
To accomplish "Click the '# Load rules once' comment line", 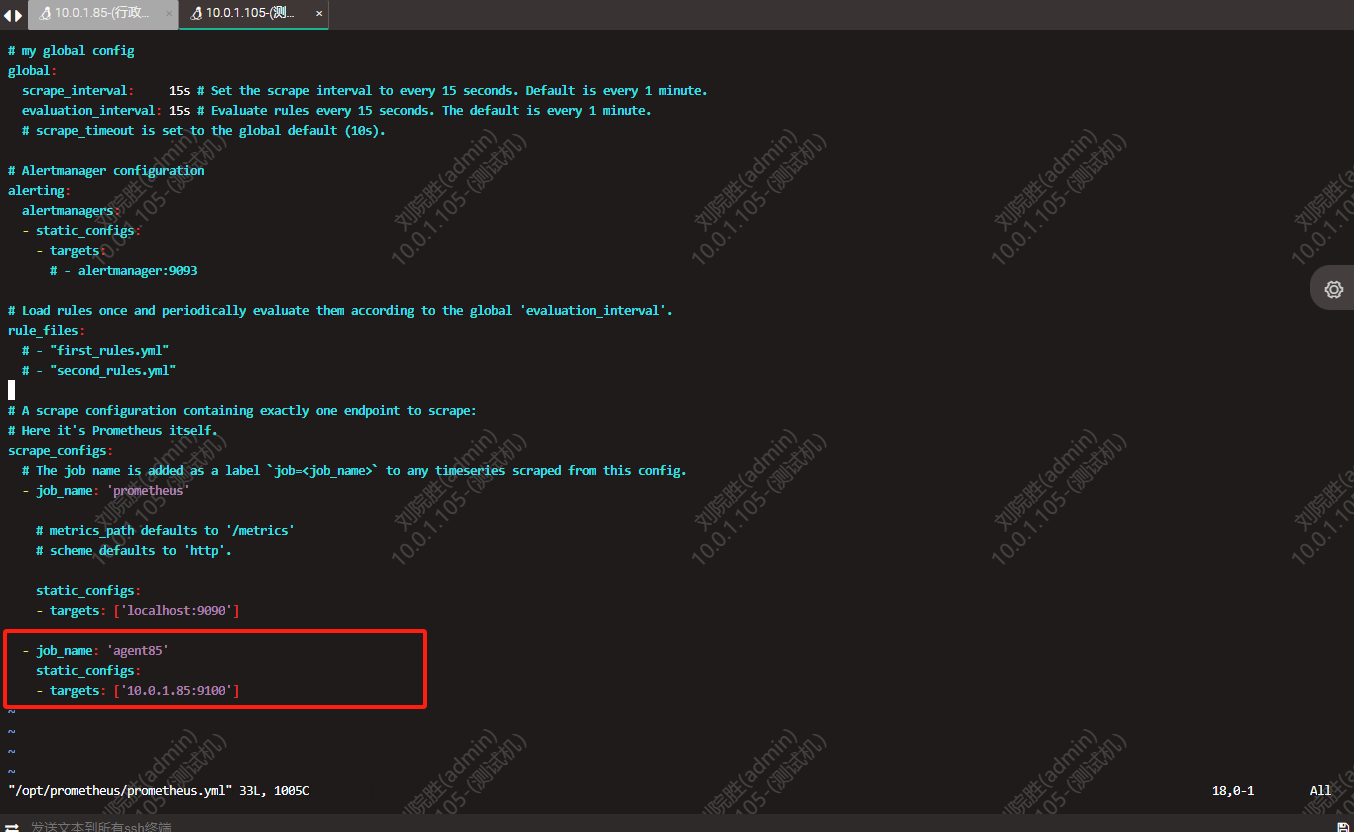I will (340, 310).
